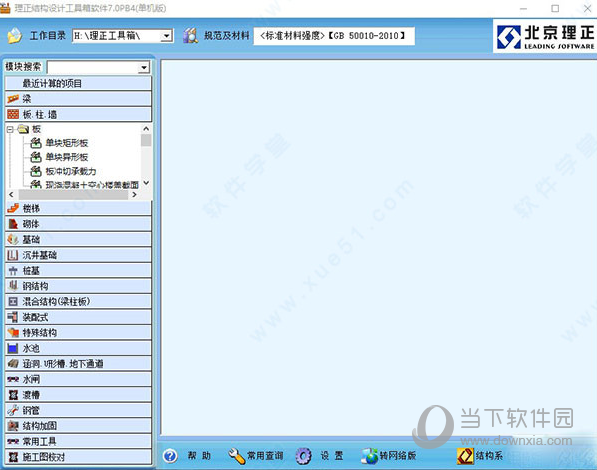
Task: Open the 梁 module category
Action: click(78, 99)
